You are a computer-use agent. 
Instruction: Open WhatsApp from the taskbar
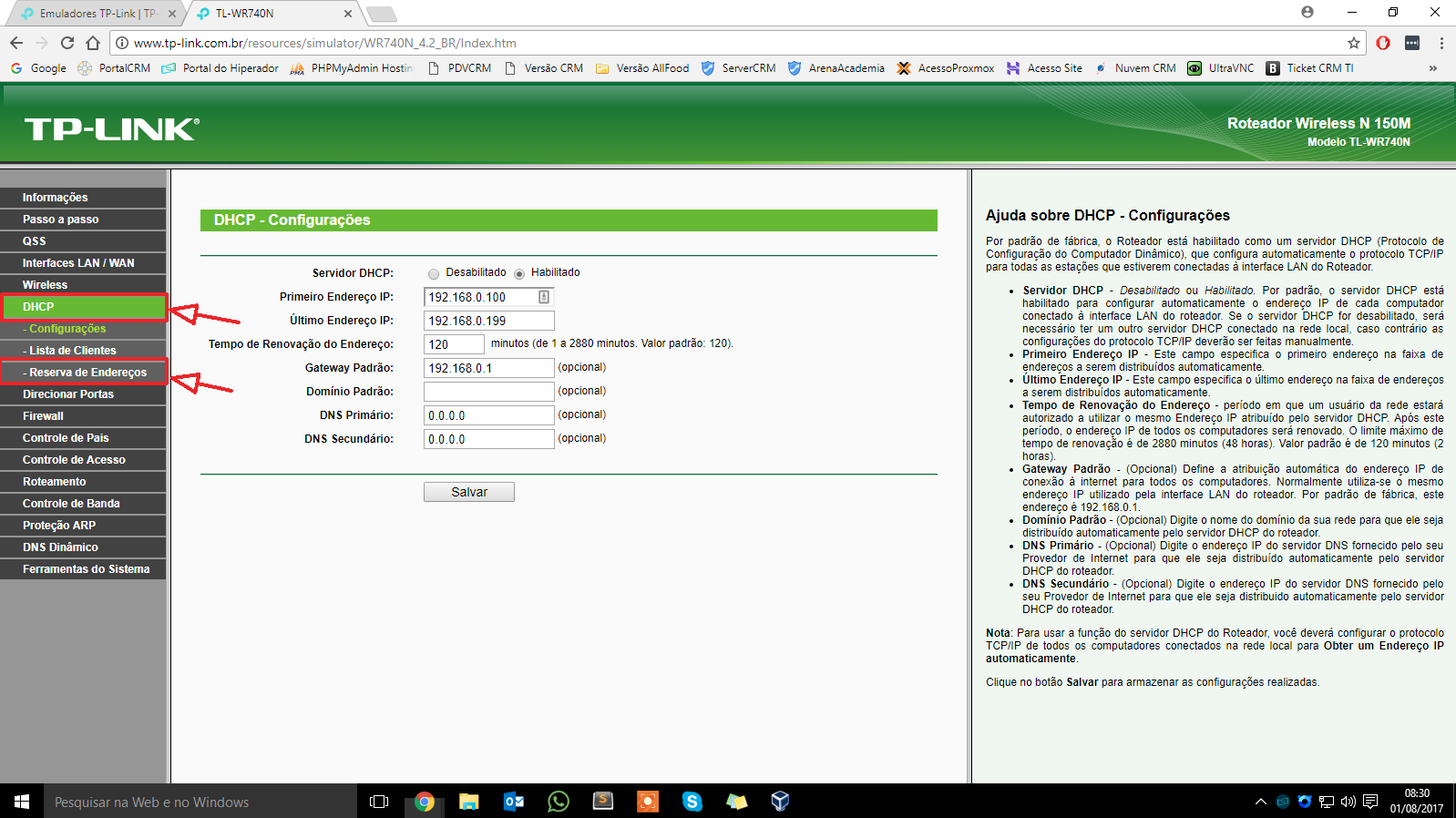pos(558,802)
